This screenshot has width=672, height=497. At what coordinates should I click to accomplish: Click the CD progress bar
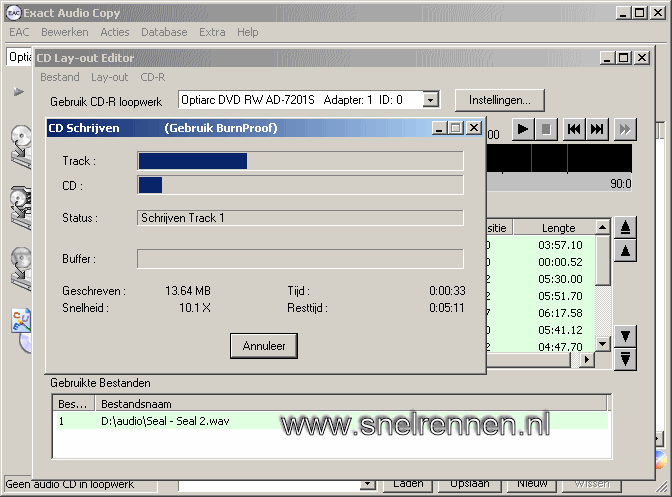tap(300, 186)
